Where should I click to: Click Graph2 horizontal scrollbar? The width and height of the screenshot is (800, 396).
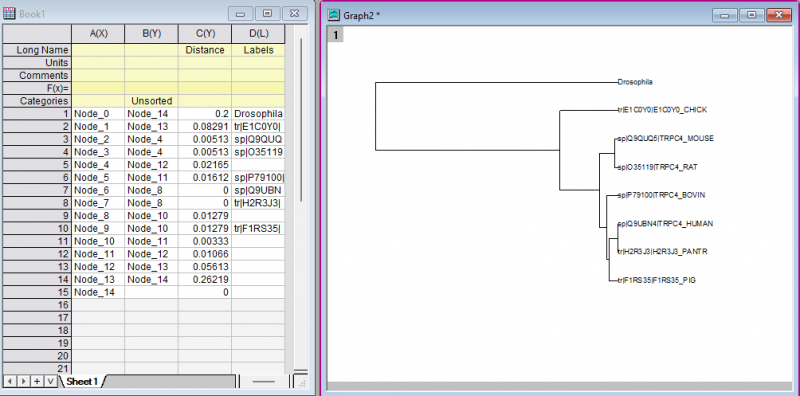click(560, 386)
